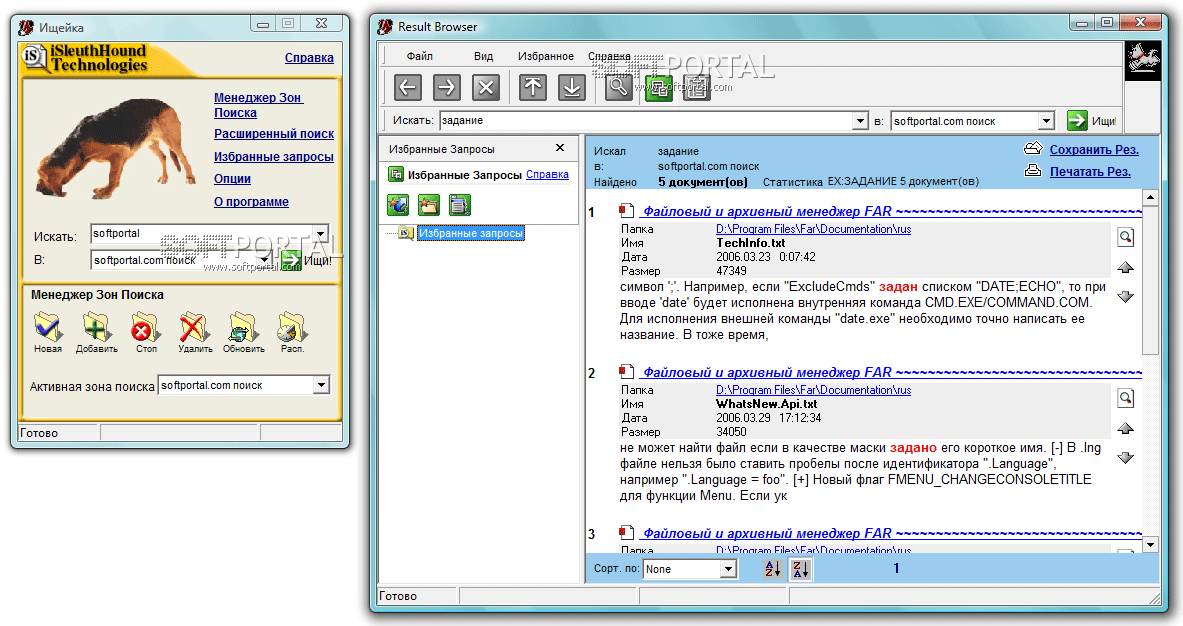
Task: Open the в: zone dropdown in Result Browser
Action: click(1046, 121)
